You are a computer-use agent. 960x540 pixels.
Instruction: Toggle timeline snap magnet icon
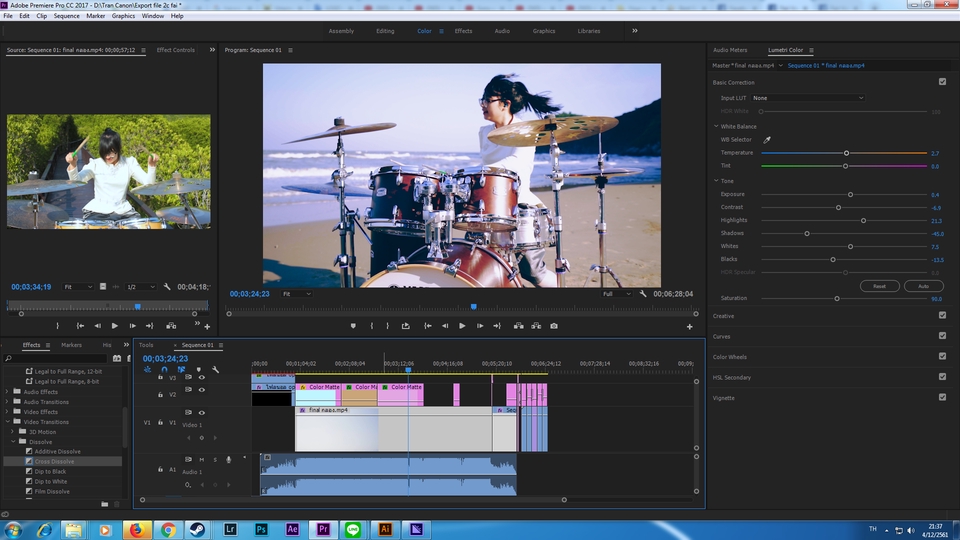click(164, 370)
